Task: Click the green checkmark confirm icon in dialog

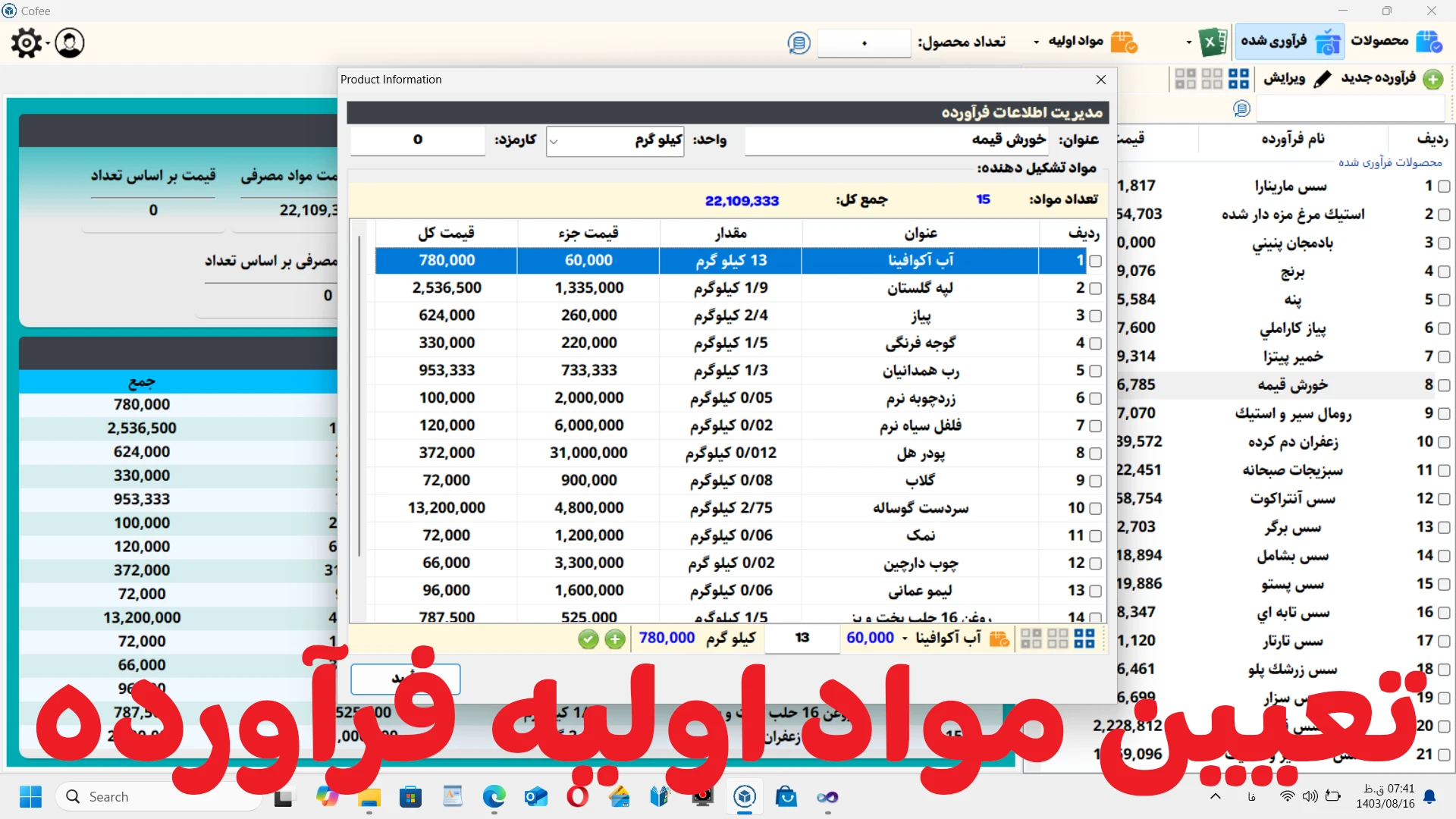Action: pyautogui.click(x=588, y=639)
